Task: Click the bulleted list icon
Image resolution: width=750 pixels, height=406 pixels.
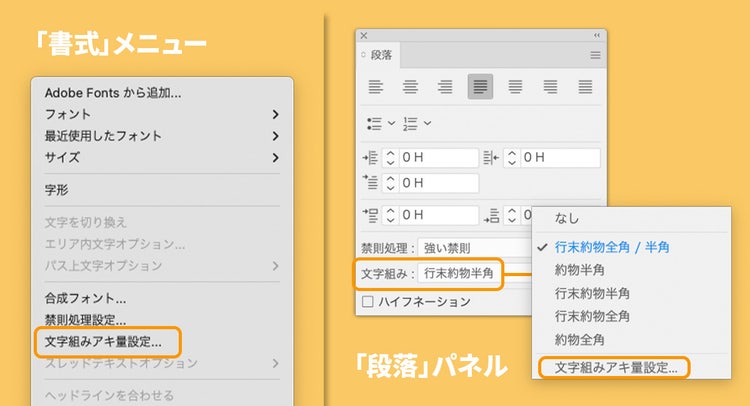Action: click(x=374, y=124)
